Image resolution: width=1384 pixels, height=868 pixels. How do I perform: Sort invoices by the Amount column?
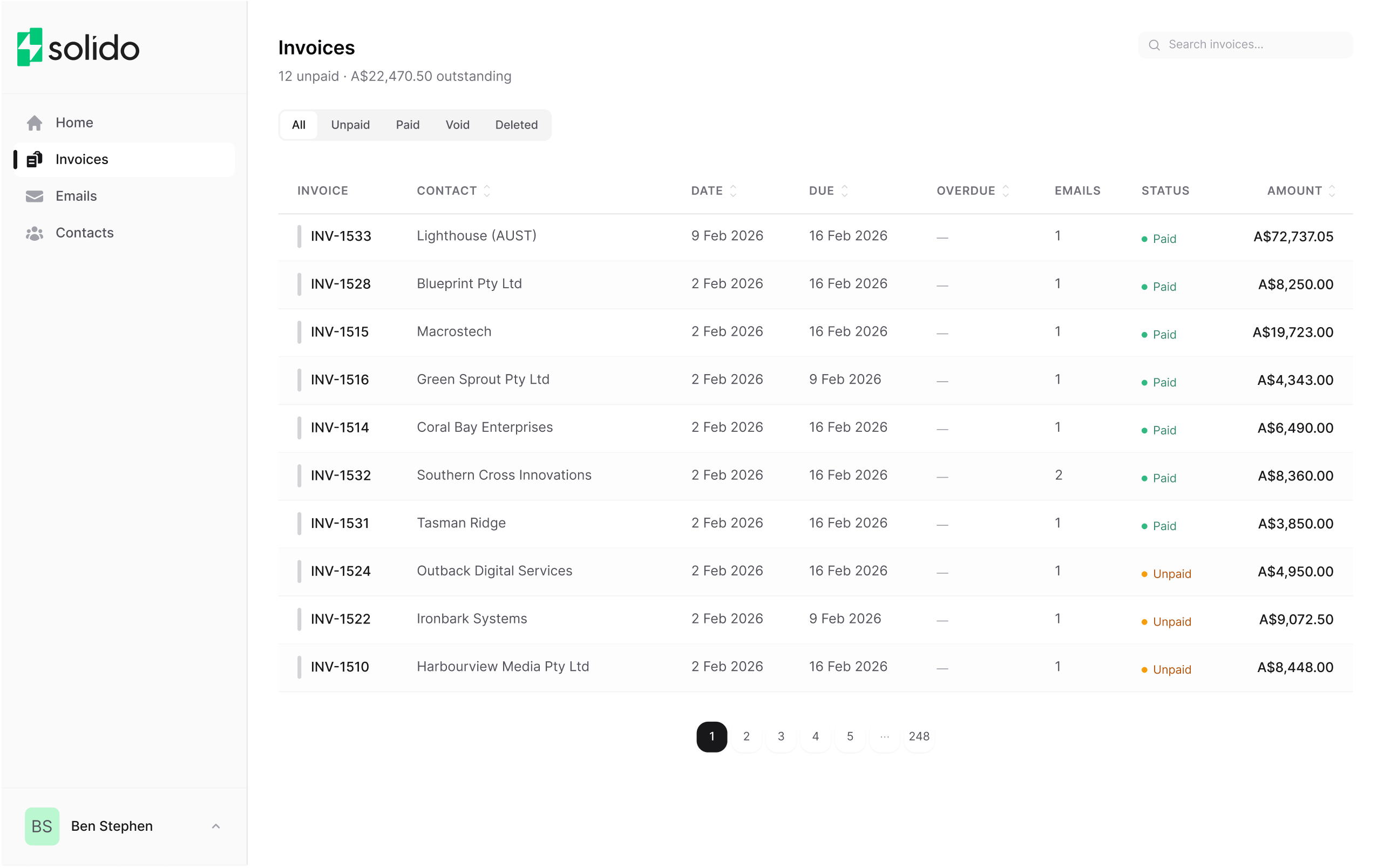point(1333,190)
